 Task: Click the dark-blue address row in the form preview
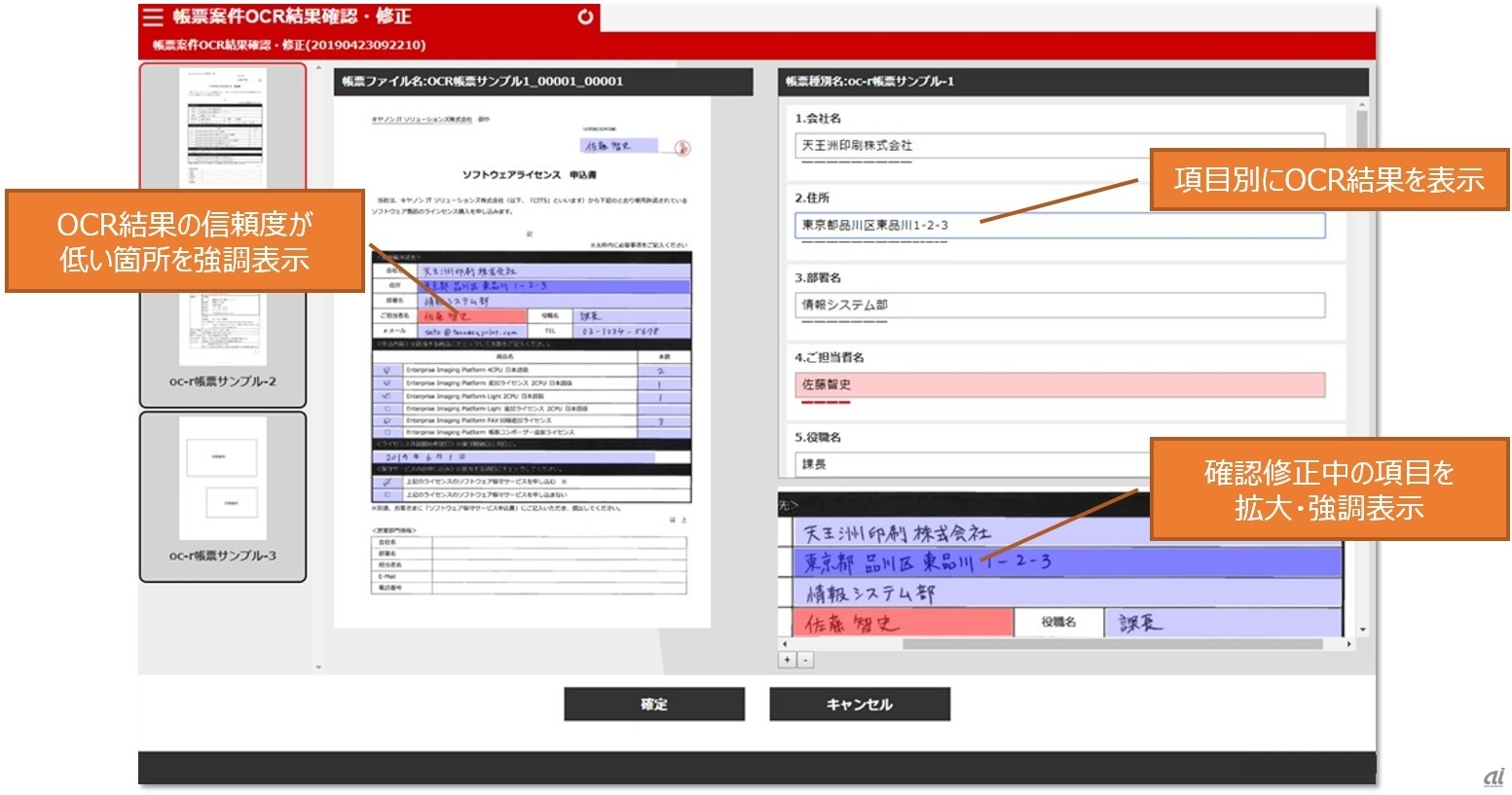coord(554,286)
